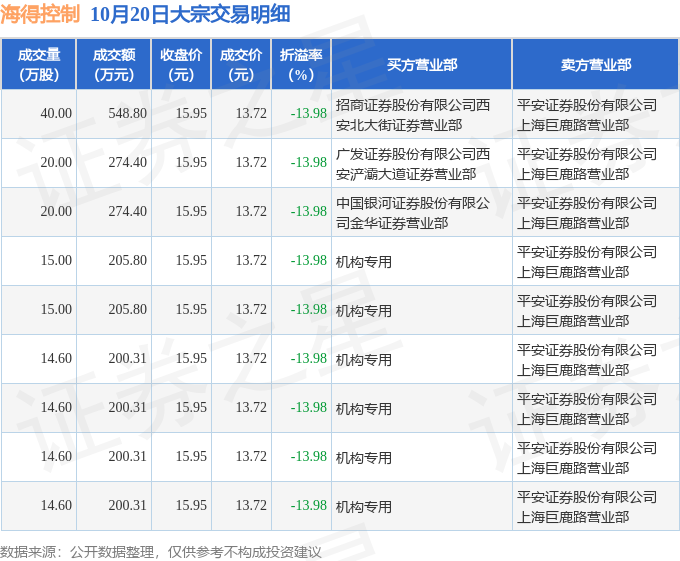Image resolution: width=680 pixels, height=561 pixels.
Task: Click the 548.80 transaction amount cell
Action: coord(126,114)
